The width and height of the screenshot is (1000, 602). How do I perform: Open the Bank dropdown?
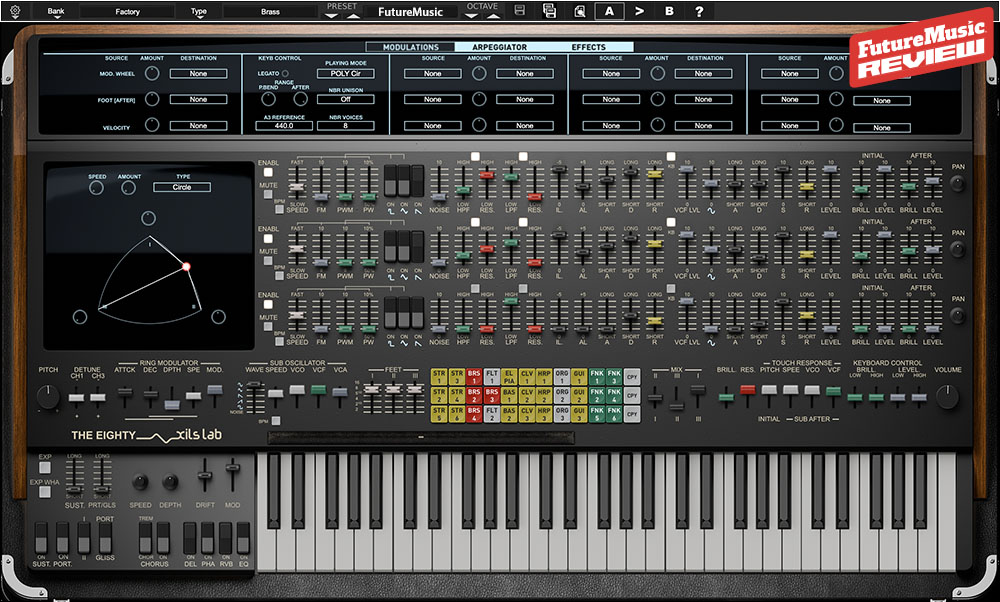[56, 11]
